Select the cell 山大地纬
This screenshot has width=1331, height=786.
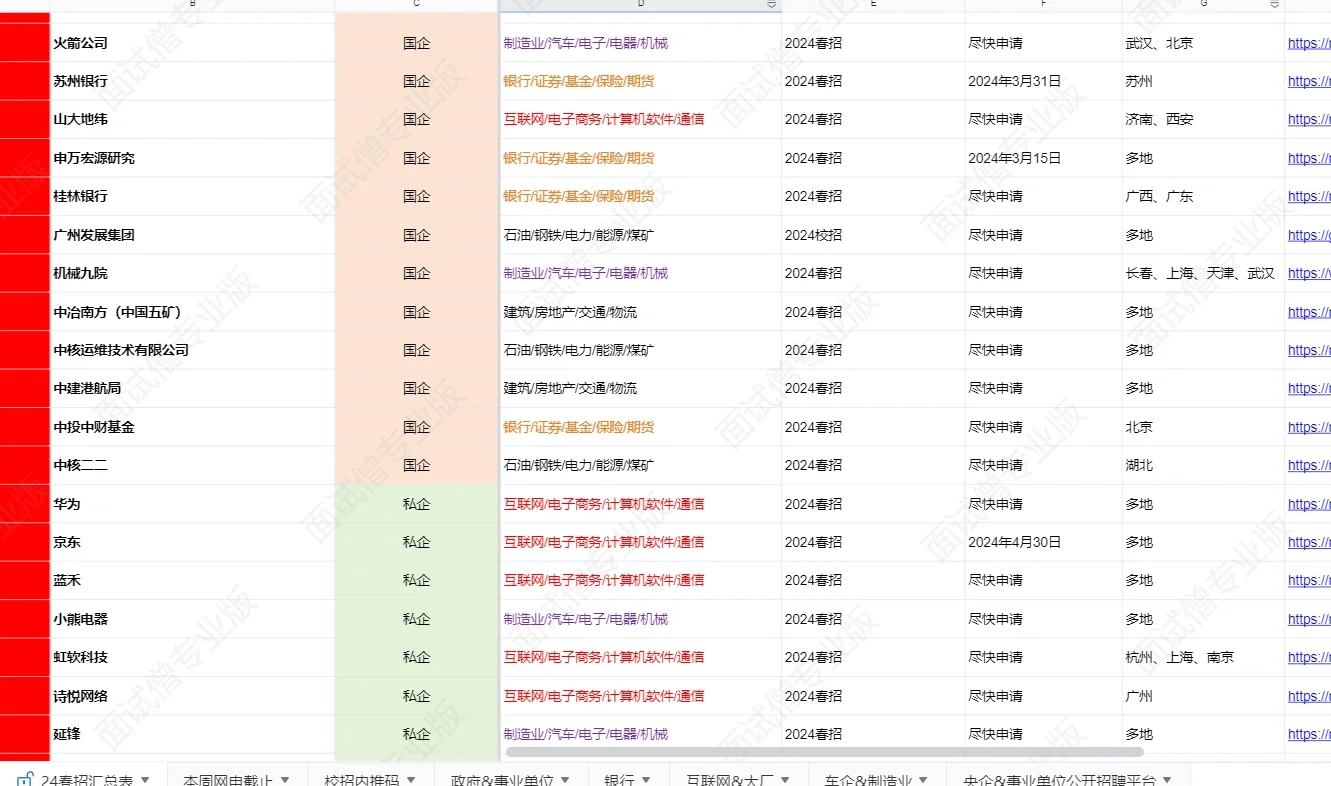coord(192,119)
